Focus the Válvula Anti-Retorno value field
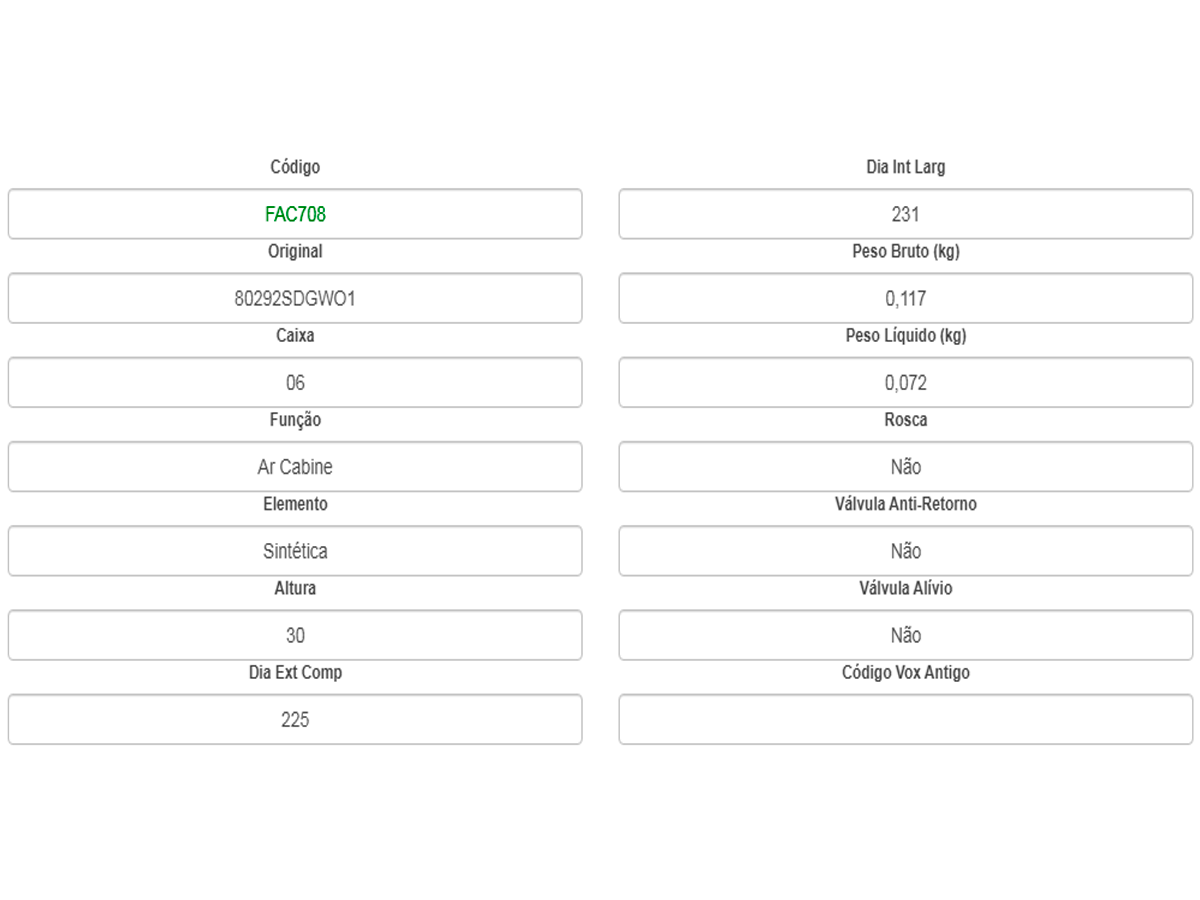 [905, 550]
